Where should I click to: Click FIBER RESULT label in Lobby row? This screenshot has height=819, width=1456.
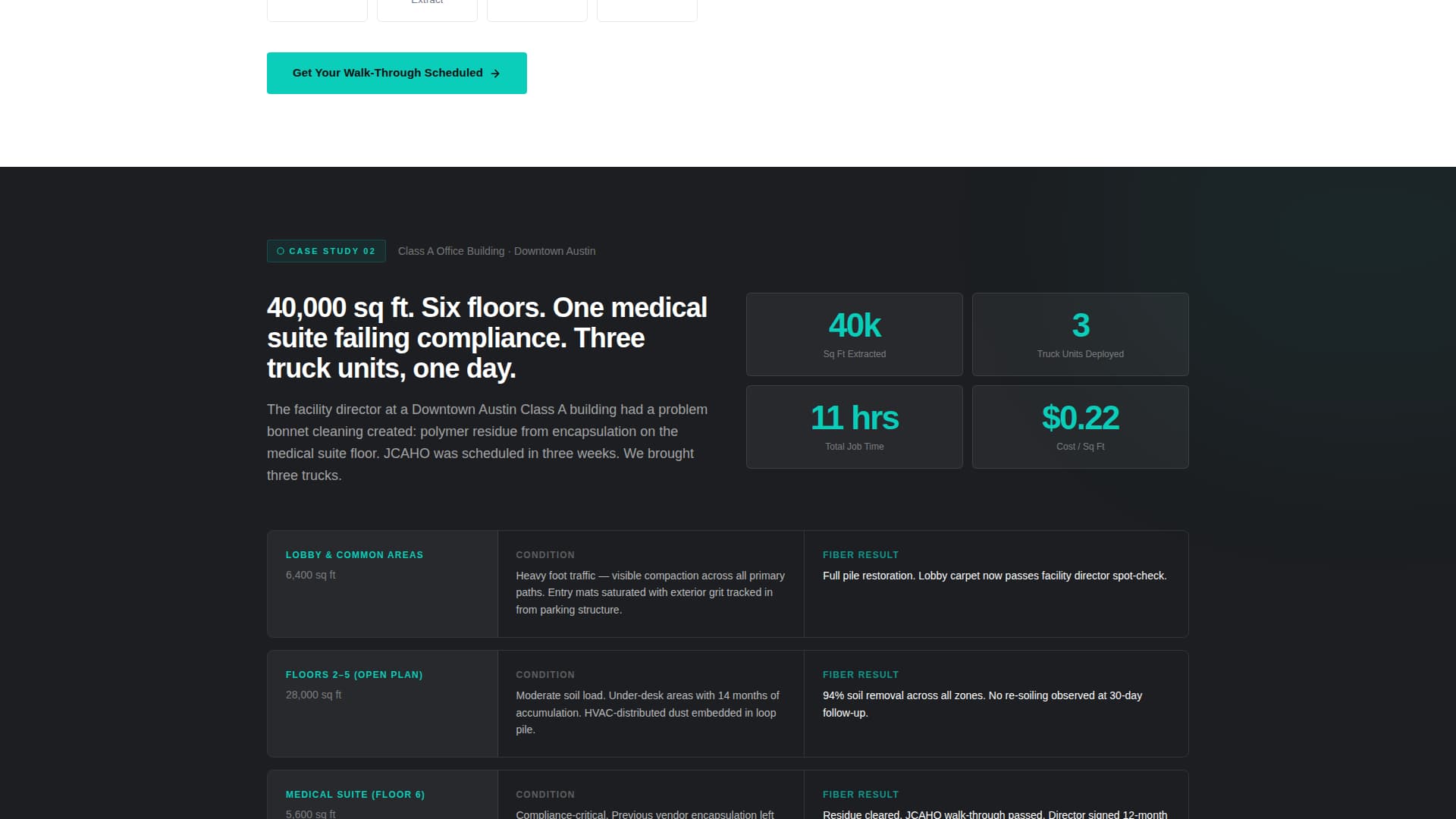(861, 555)
